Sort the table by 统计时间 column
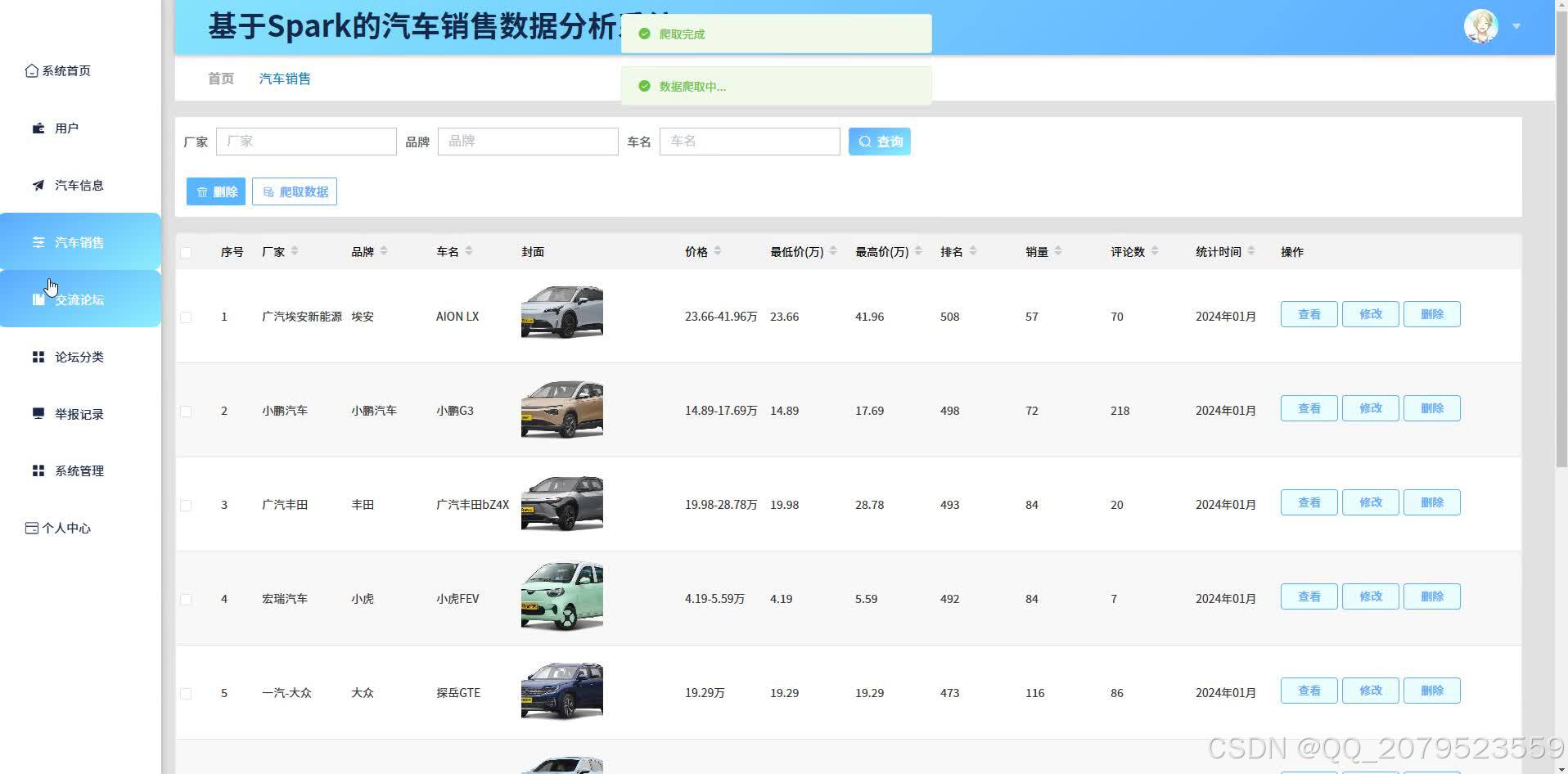 [1251, 251]
